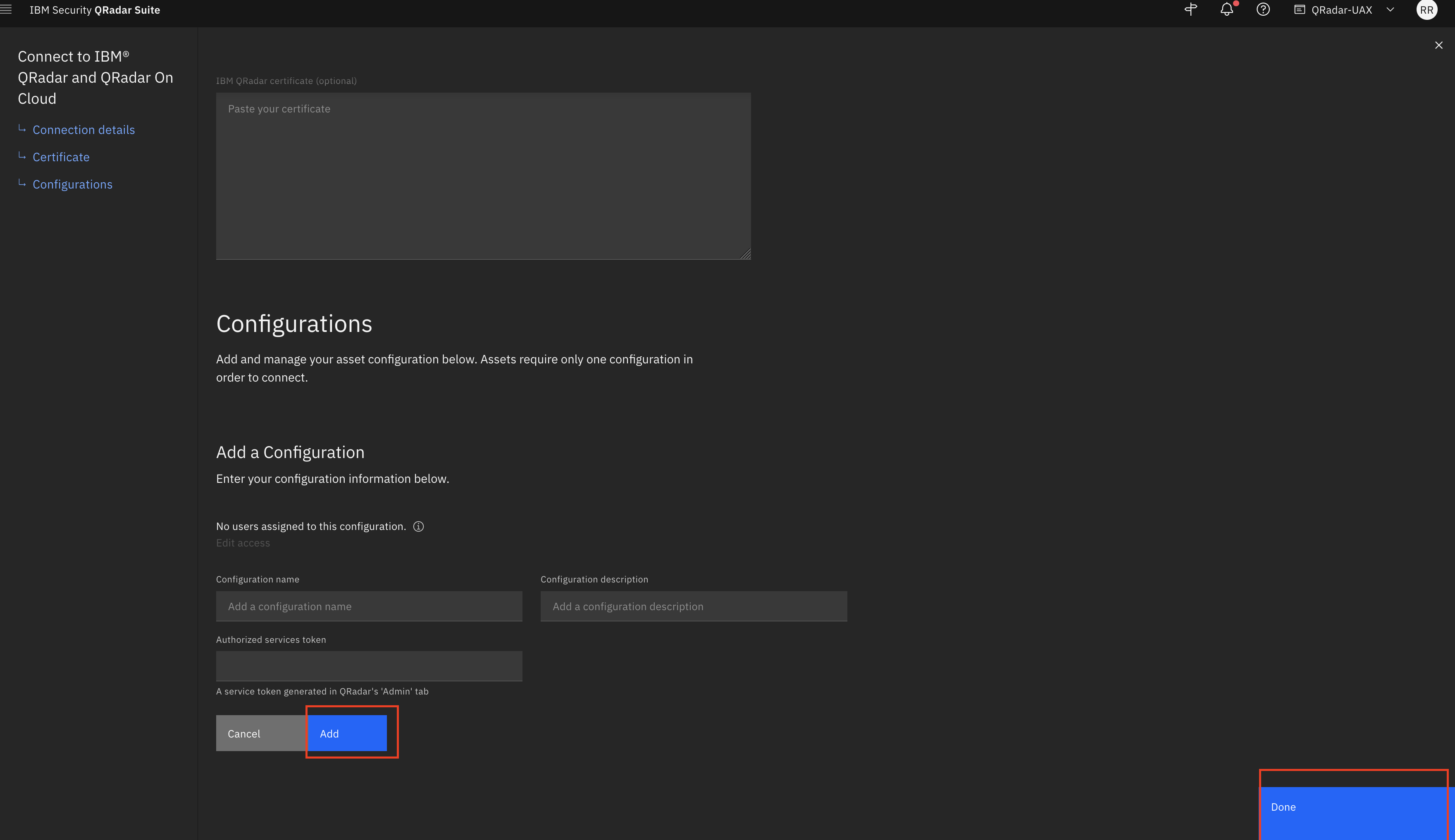The image size is (1455, 840).
Task: Click the Cancel button
Action: 262,733
